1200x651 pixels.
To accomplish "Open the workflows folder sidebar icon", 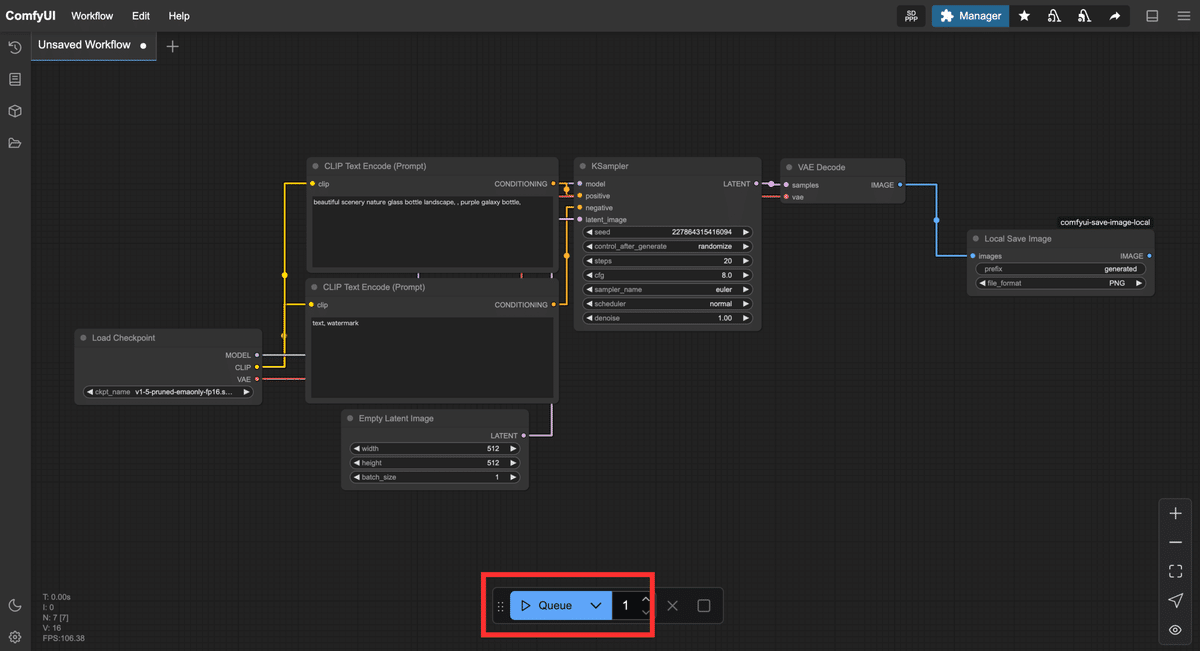I will [x=15, y=143].
